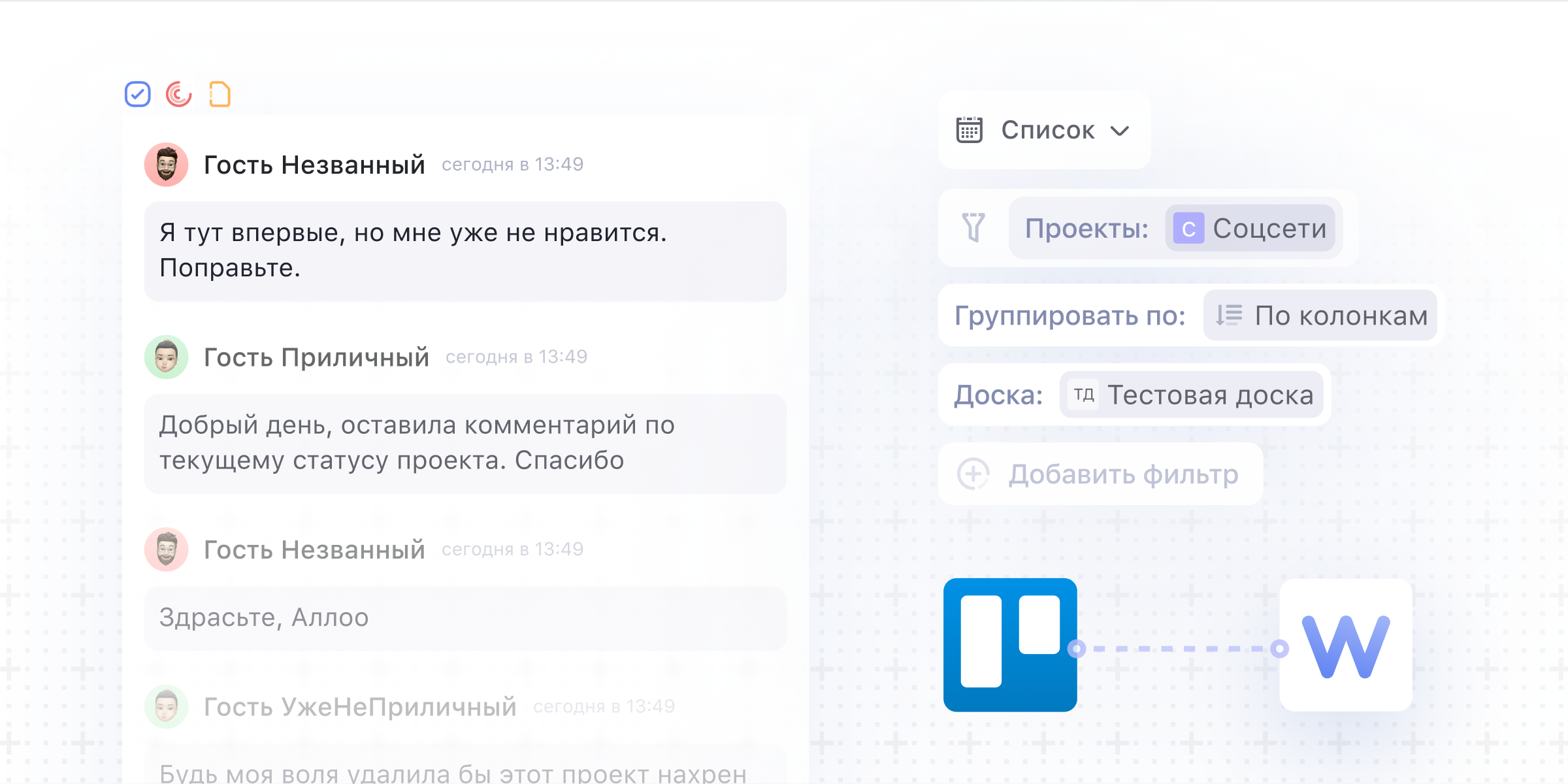
Task: Expand the chevron next to Список
Action: coord(1120,131)
